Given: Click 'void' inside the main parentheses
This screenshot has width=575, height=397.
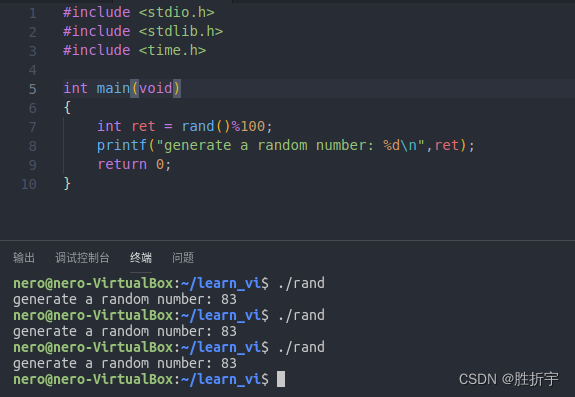Looking at the screenshot, I should point(156,88).
